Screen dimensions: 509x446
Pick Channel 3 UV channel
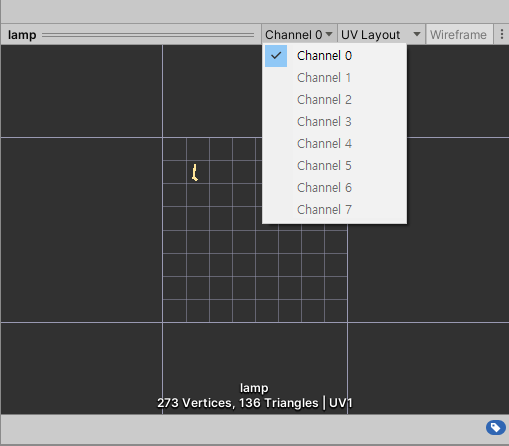tap(334, 122)
